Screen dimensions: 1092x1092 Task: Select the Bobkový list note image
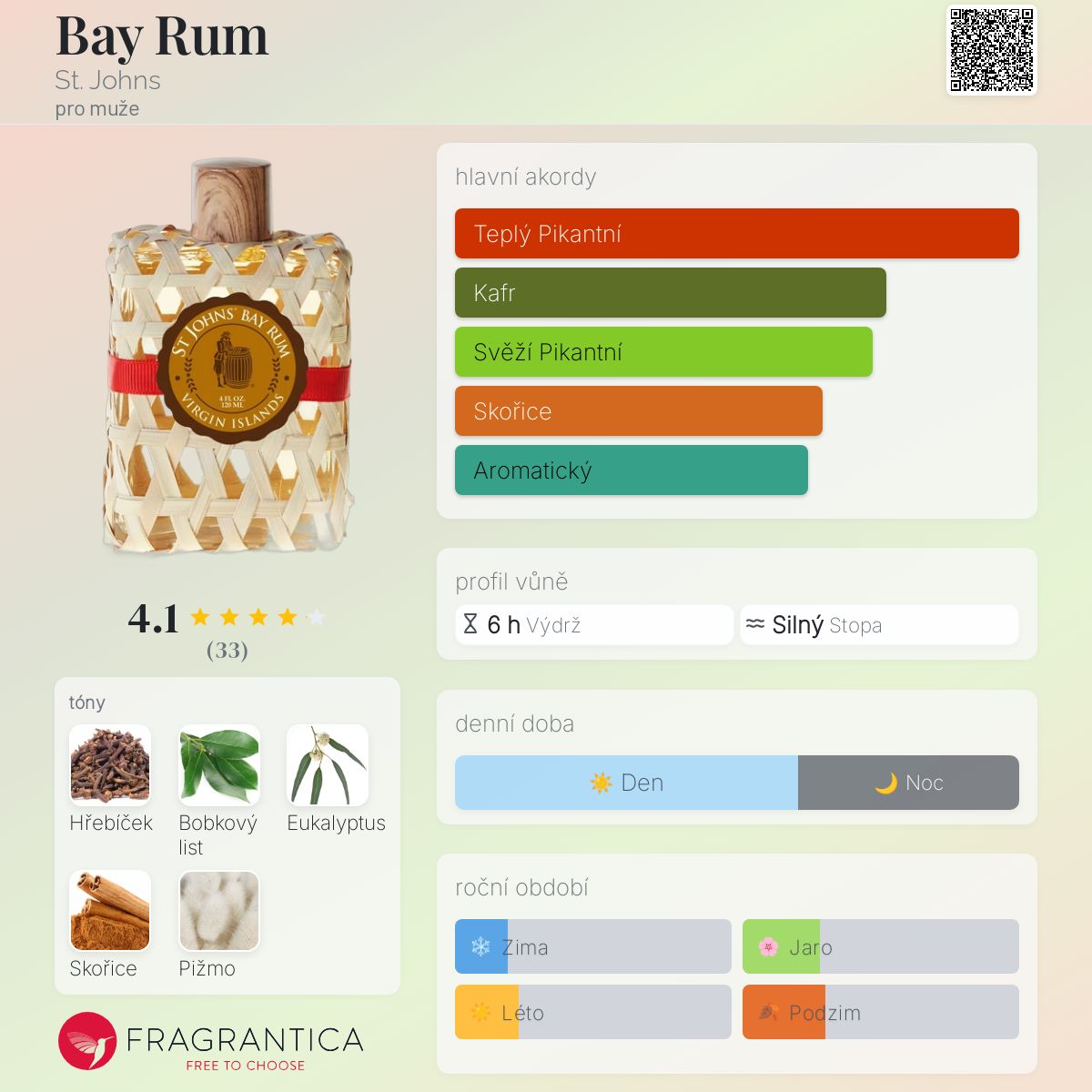[x=219, y=765]
